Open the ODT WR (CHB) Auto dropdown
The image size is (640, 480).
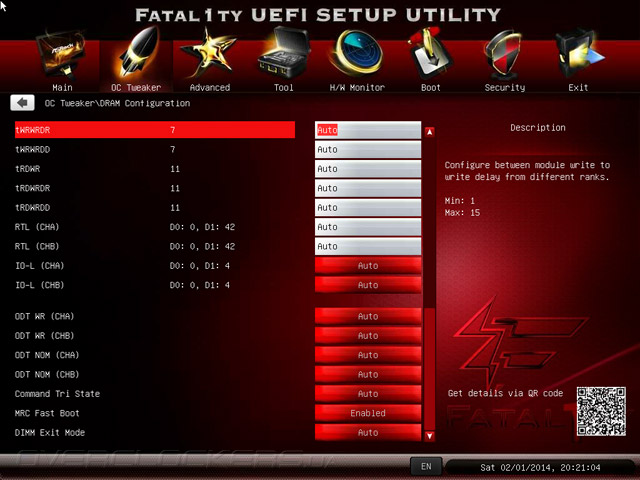tap(368, 336)
